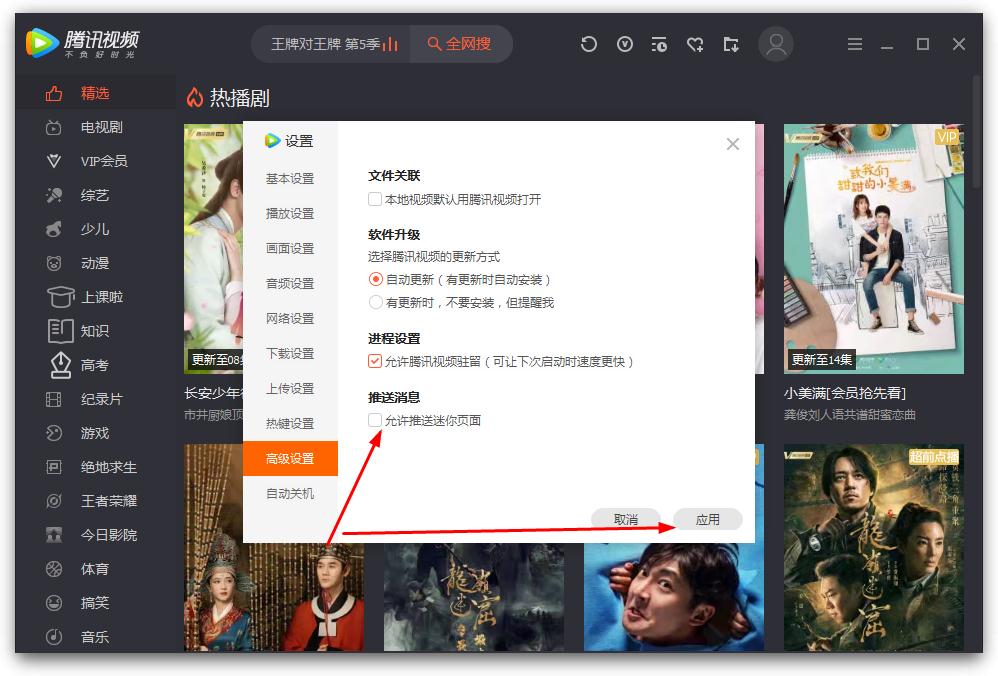
Task: Switch to the 播放设置 settings tab
Action: [290, 213]
